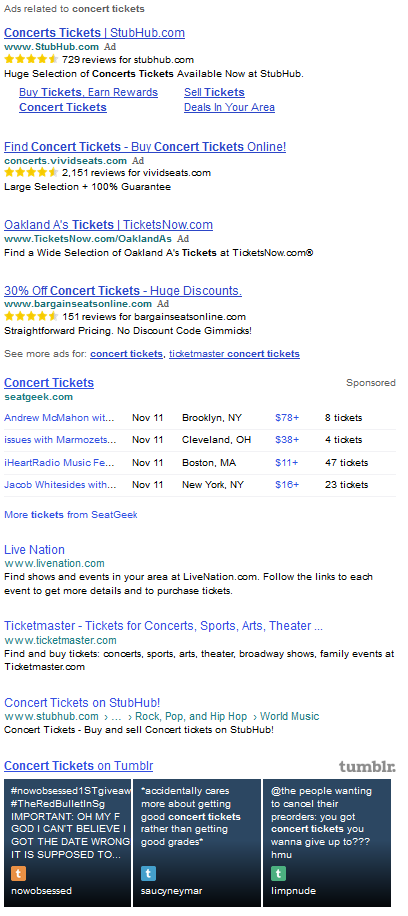408x916 pixels.
Task: Open the Live Nation search result
Action: pyautogui.click(x=34, y=550)
